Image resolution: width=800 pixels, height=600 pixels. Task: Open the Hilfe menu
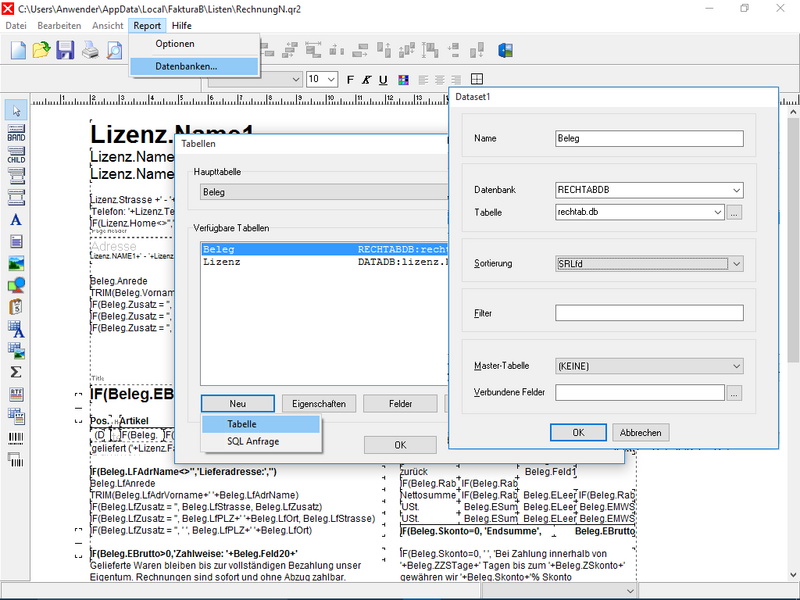tap(182, 26)
